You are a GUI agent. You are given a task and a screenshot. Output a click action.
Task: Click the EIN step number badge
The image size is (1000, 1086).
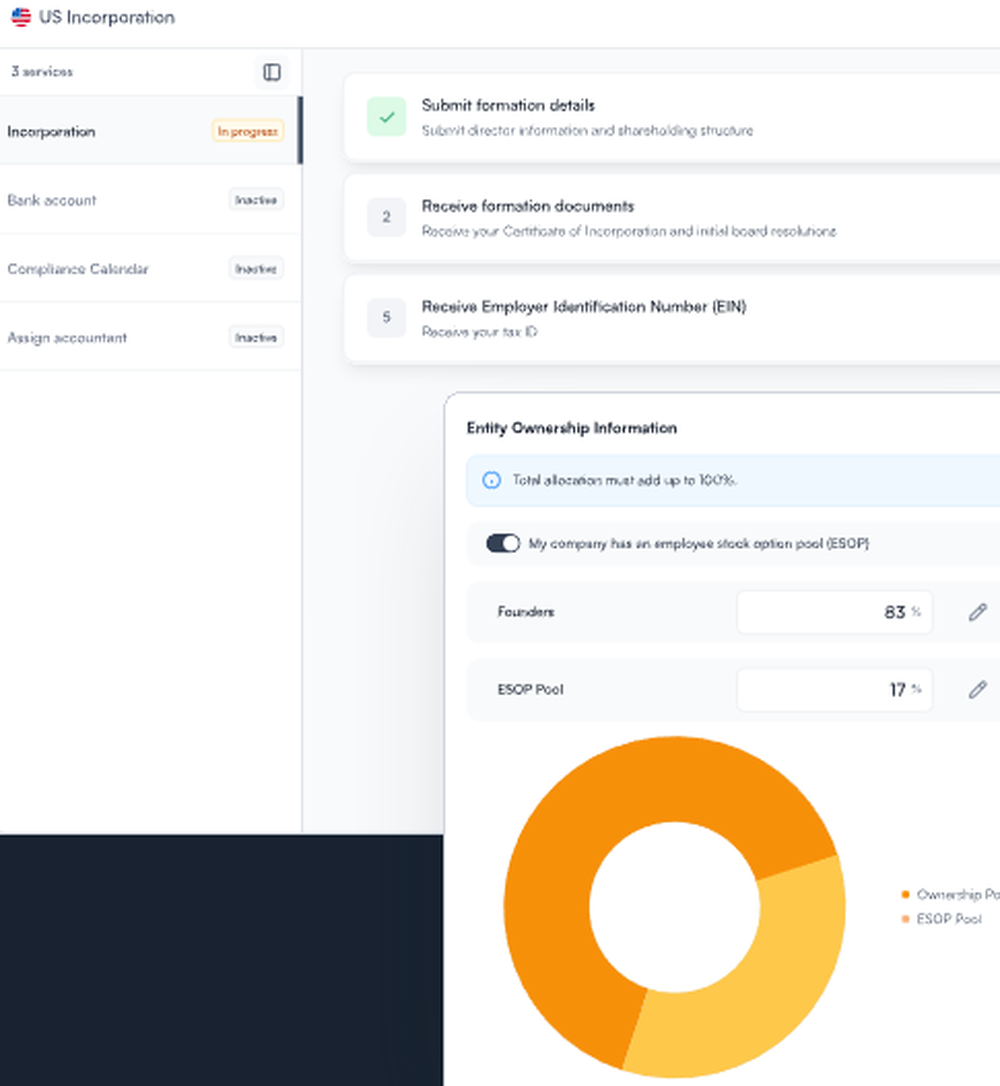(x=386, y=317)
